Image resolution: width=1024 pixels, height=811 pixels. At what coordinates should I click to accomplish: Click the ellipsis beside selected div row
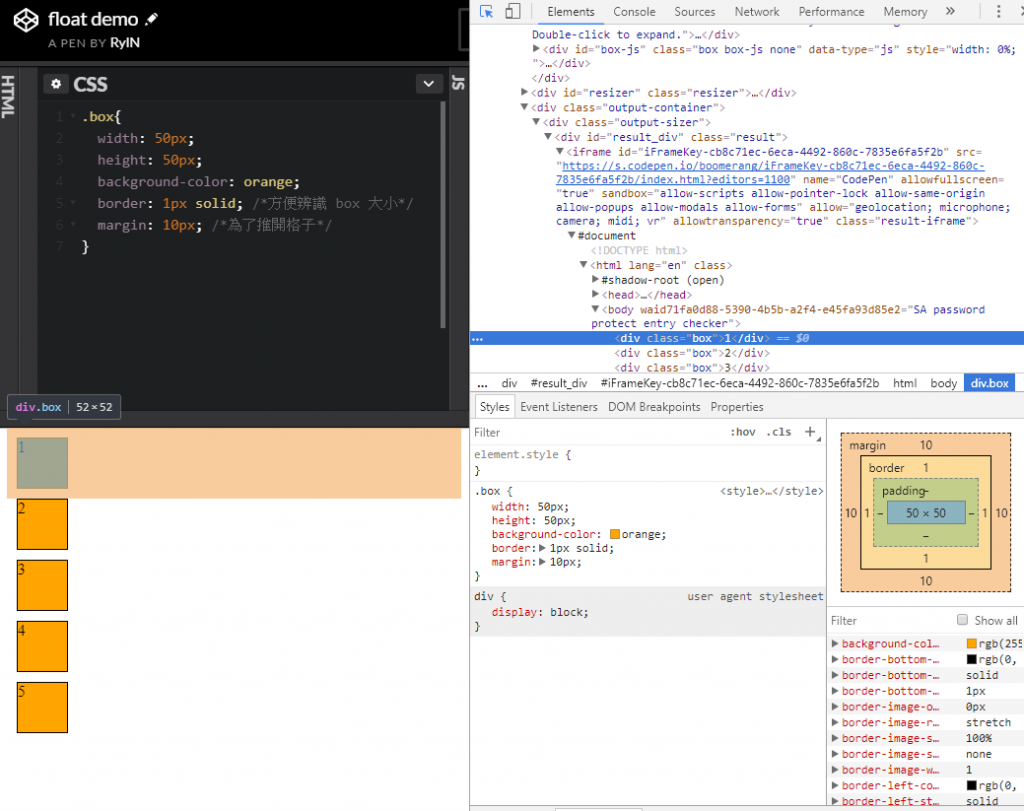(x=477, y=339)
